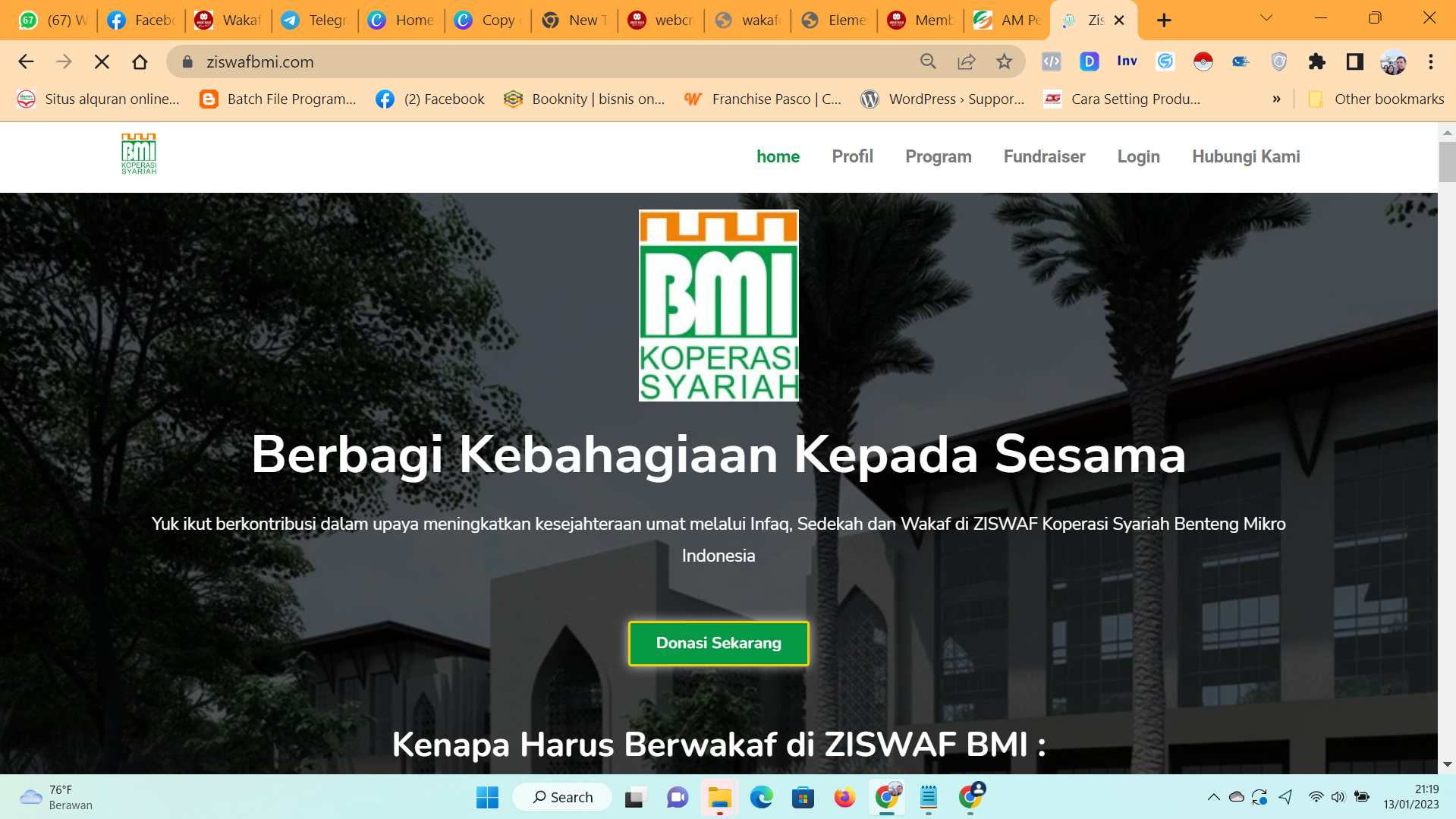Screen dimensions: 1456x819
Task: Click the page vertical scrollbar thumb
Action: pos(1447,161)
